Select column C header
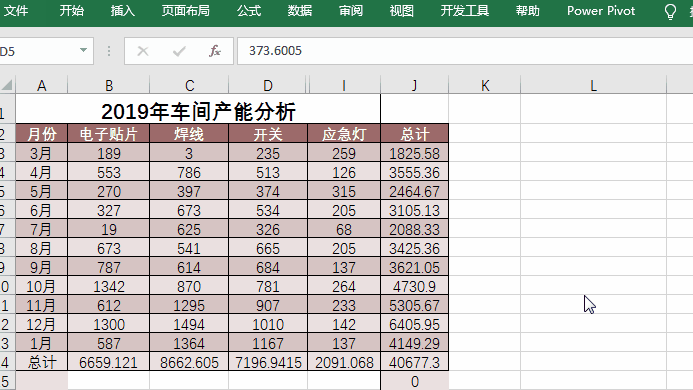Image resolution: width=693 pixels, height=390 pixels. point(189,85)
